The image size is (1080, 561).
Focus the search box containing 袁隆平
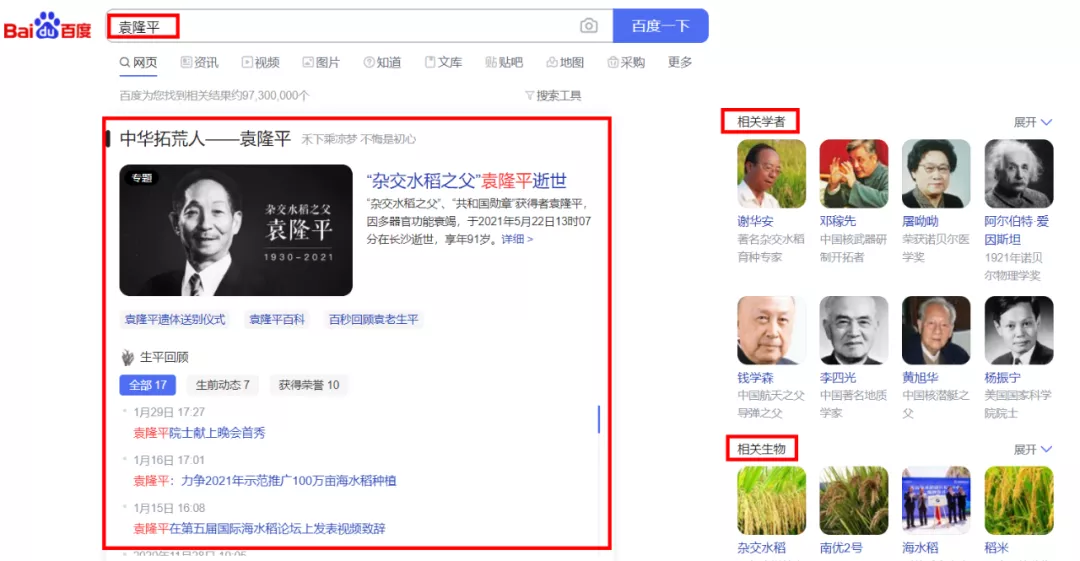coord(358,26)
